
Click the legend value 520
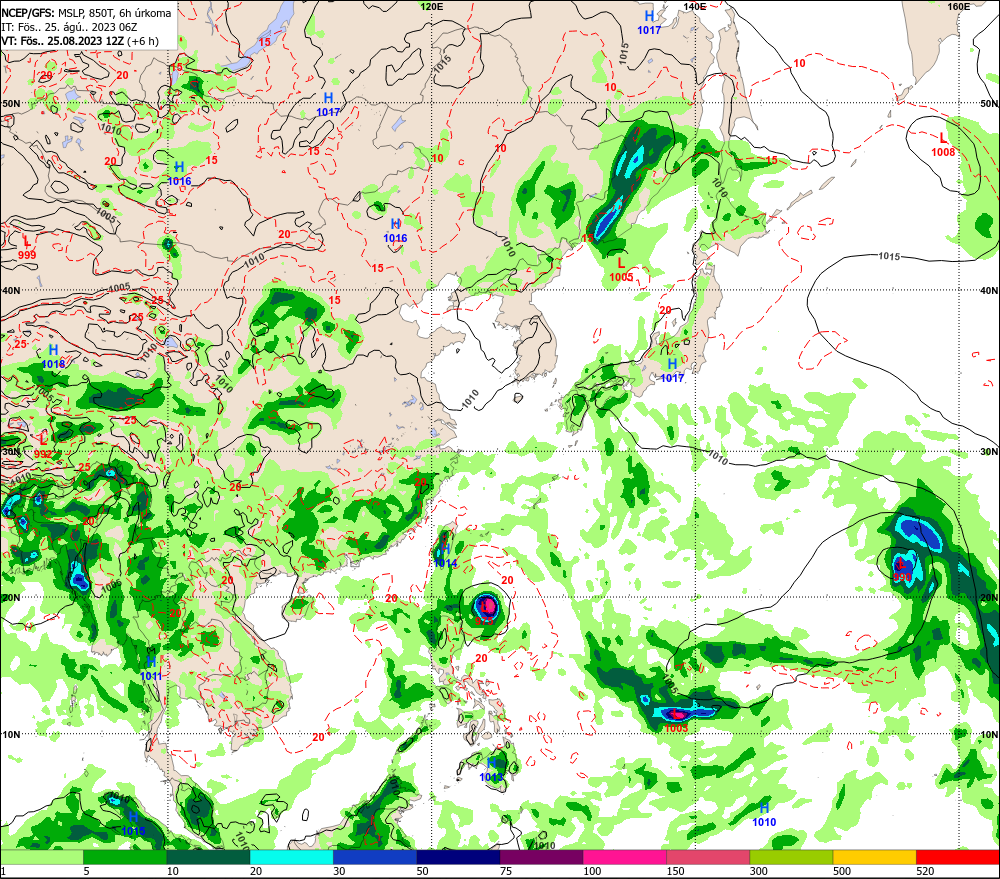[925, 871]
